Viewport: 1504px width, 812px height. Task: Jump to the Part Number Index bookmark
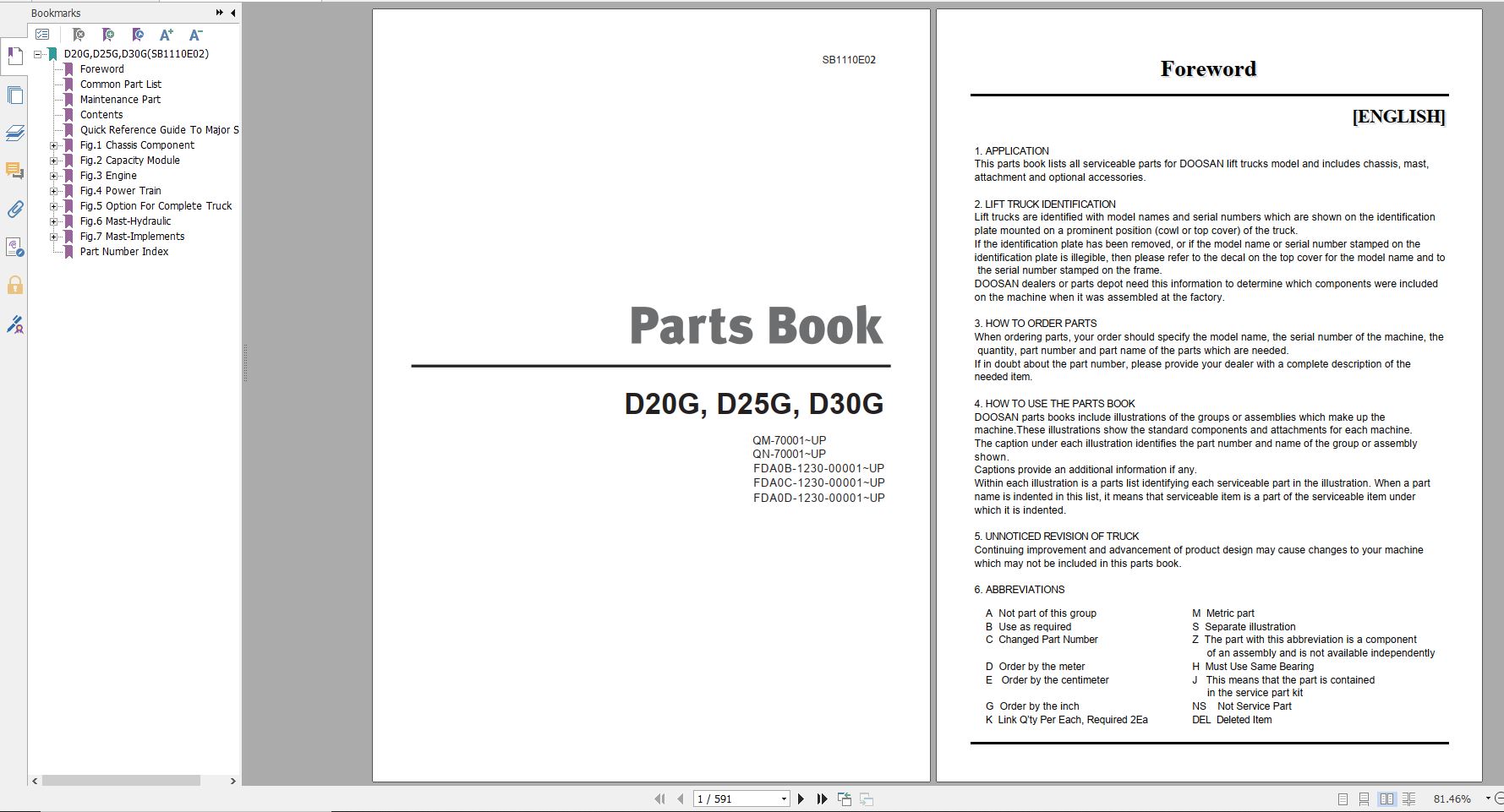pyautogui.click(x=124, y=251)
